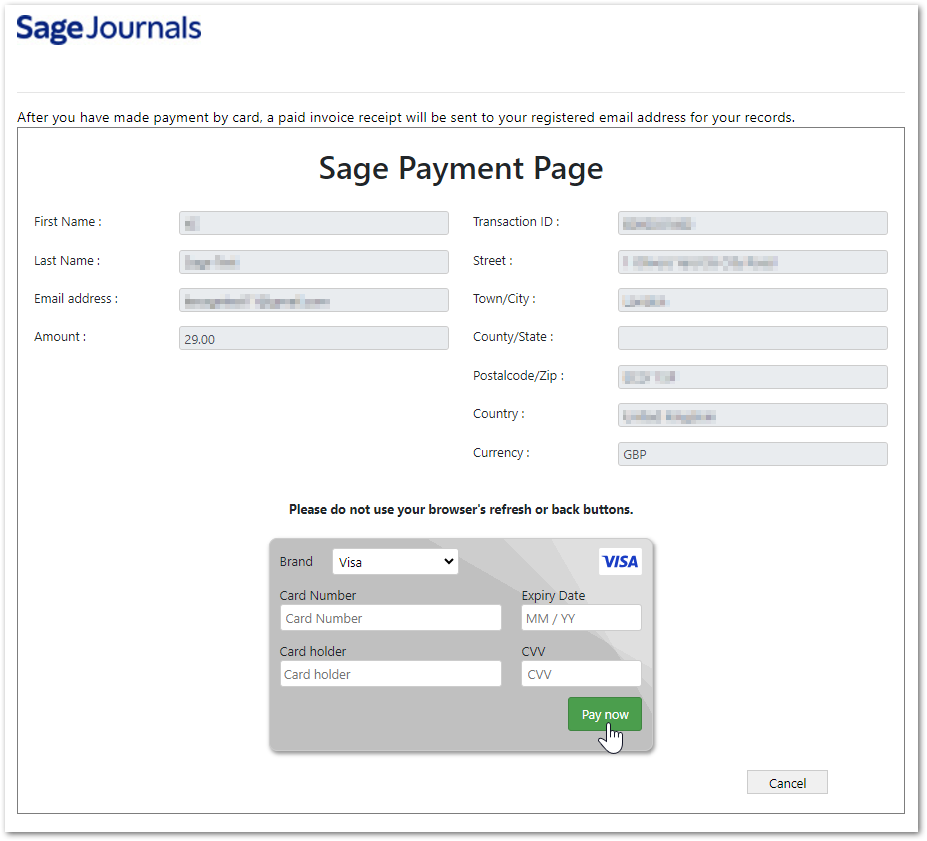Viewport: 927px width, 841px height.
Task: Select the Postalcode/Zip field
Action: tap(753, 377)
